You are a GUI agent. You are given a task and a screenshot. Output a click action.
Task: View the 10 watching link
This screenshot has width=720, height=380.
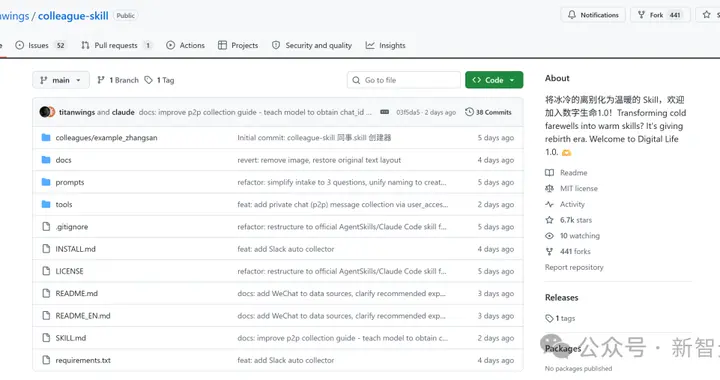[572, 236]
